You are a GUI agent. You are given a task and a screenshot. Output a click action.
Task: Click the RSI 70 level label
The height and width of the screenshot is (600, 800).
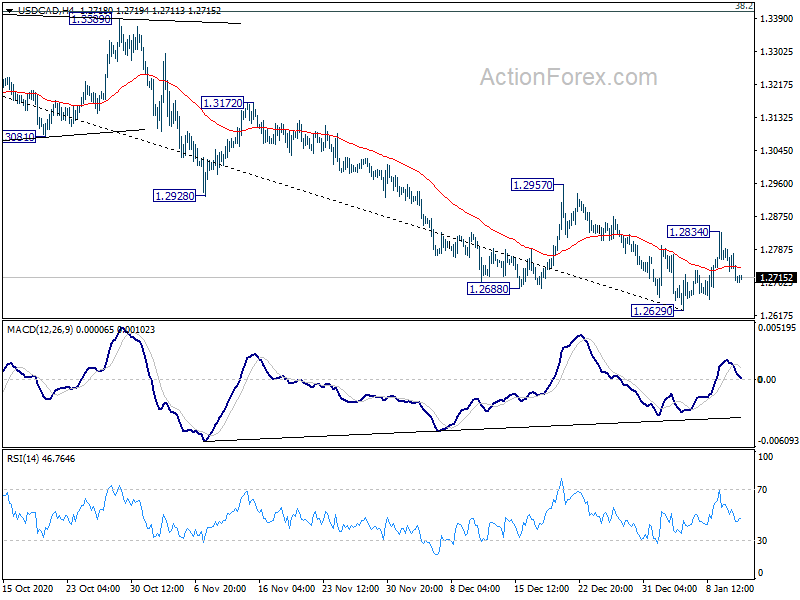[762, 490]
